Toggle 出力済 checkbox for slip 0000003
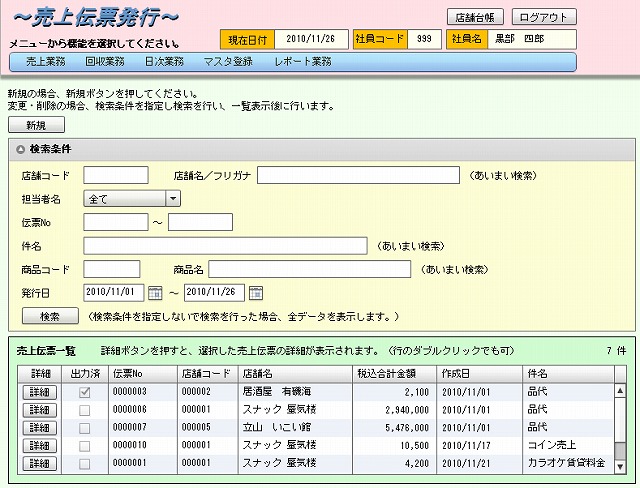Viewport: 640px width, 488px height. coord(85,392)
